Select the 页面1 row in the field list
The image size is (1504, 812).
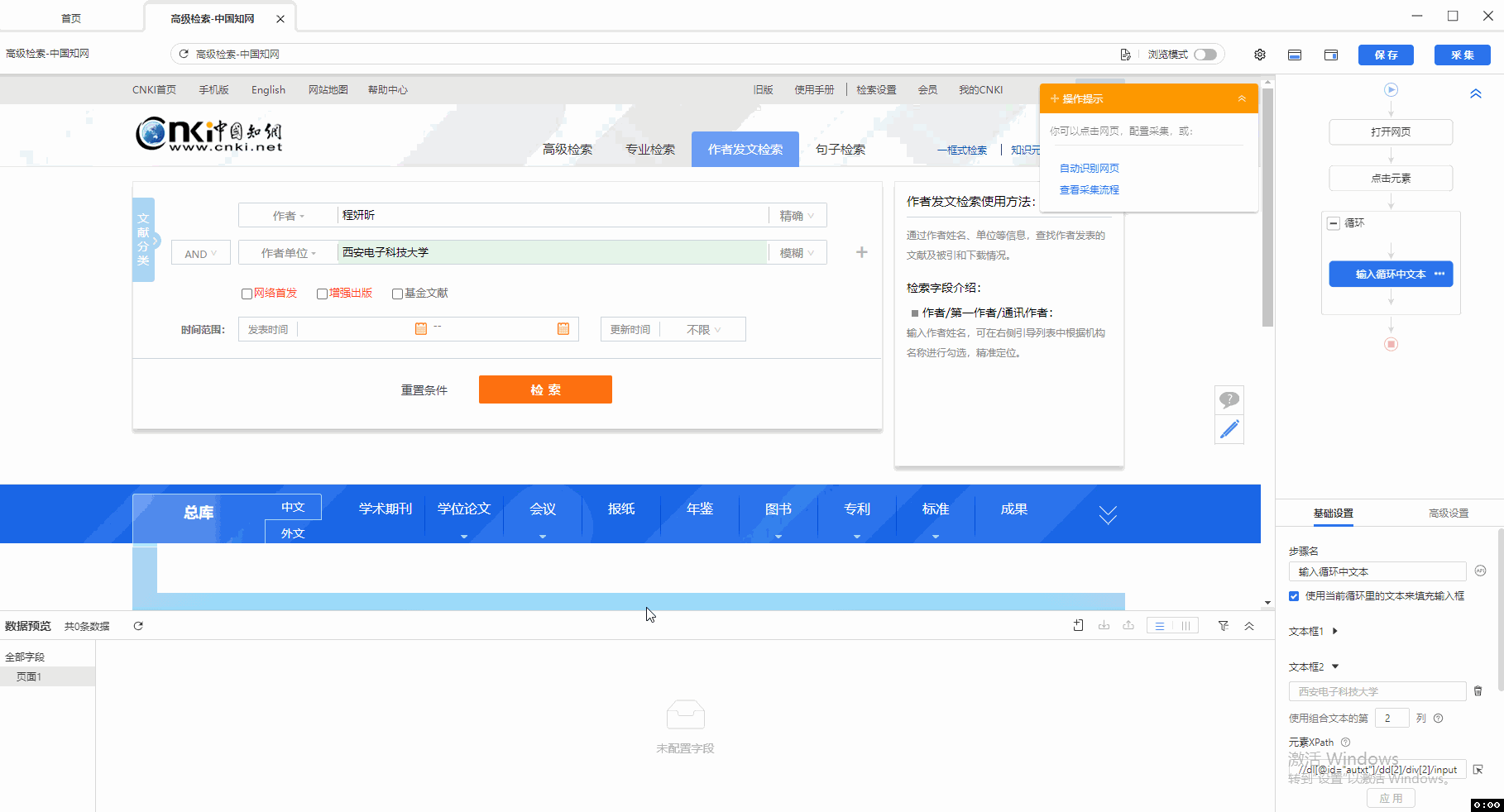pos(47,676)
